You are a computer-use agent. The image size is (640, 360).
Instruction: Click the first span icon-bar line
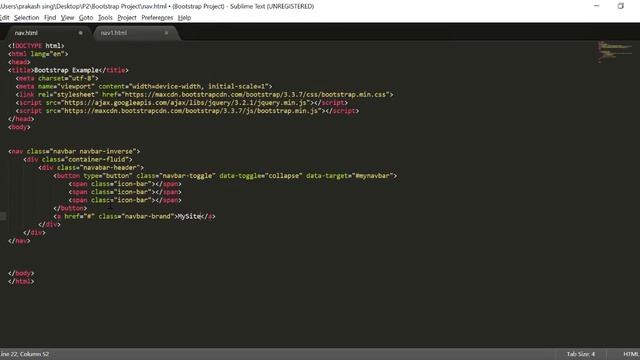tap(125, 184)
